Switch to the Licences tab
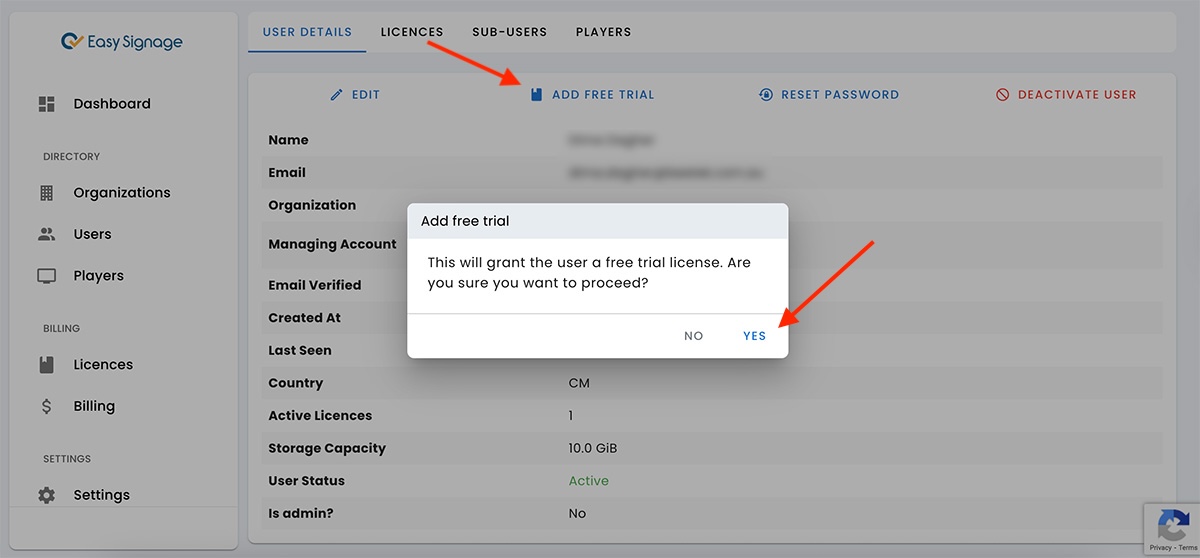 (412, 32)
